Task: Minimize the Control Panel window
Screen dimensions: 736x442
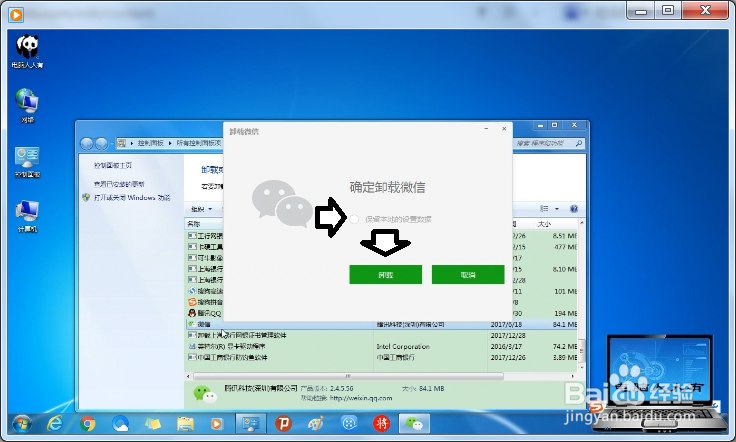Action: [x=540, y=125]
